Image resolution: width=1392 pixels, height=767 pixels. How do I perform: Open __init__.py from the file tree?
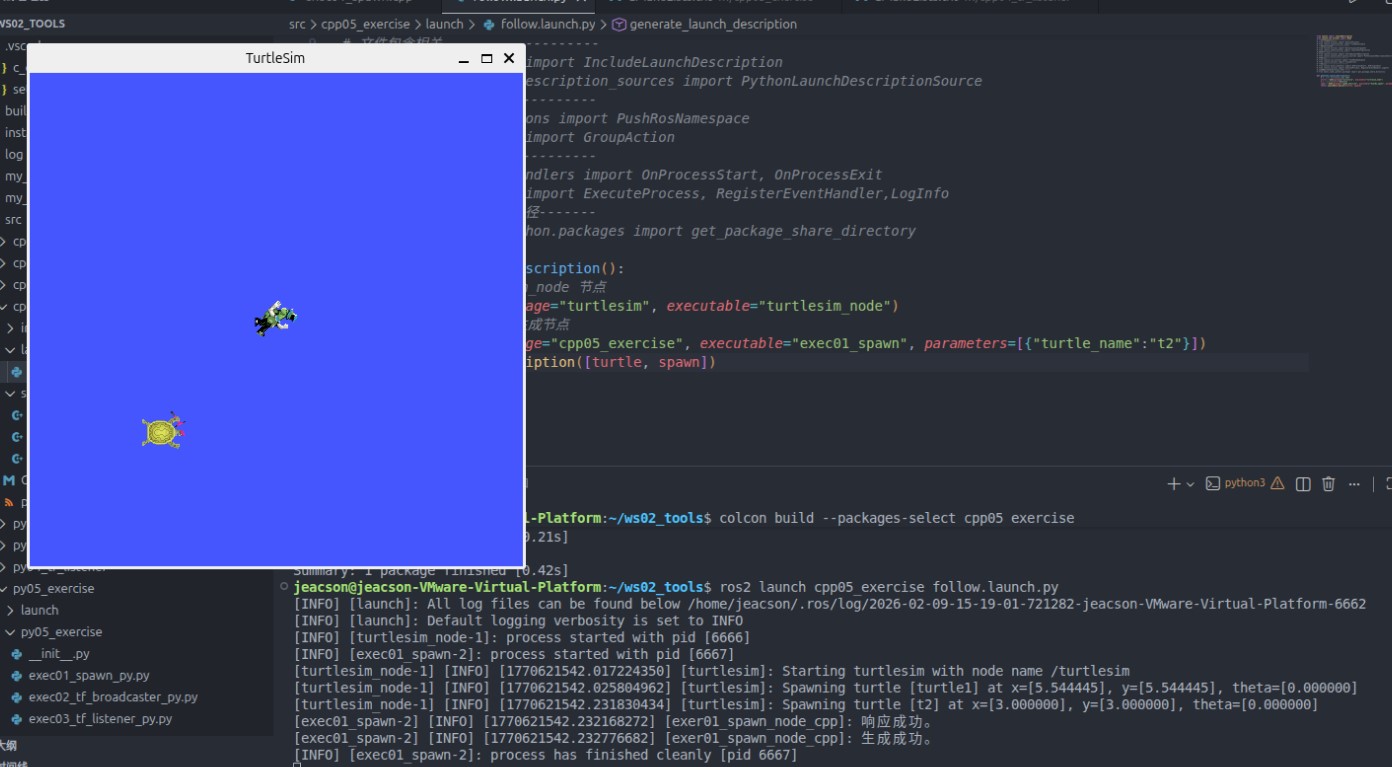[x=59, y=654]
